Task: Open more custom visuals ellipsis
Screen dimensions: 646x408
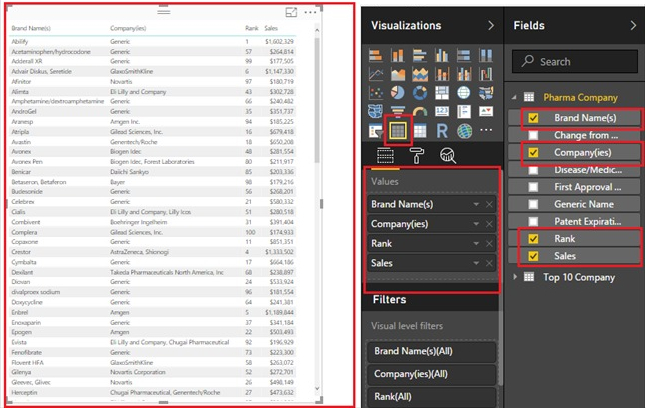Action: (486, 130)
